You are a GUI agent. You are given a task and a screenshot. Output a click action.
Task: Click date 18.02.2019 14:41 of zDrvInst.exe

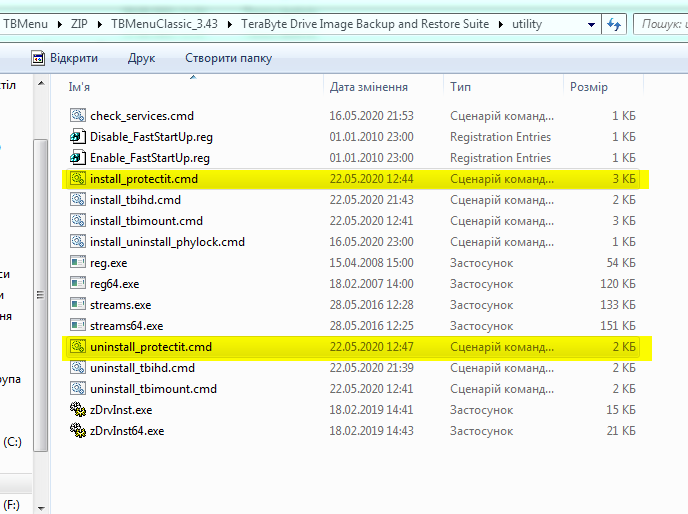click(371, 410)
